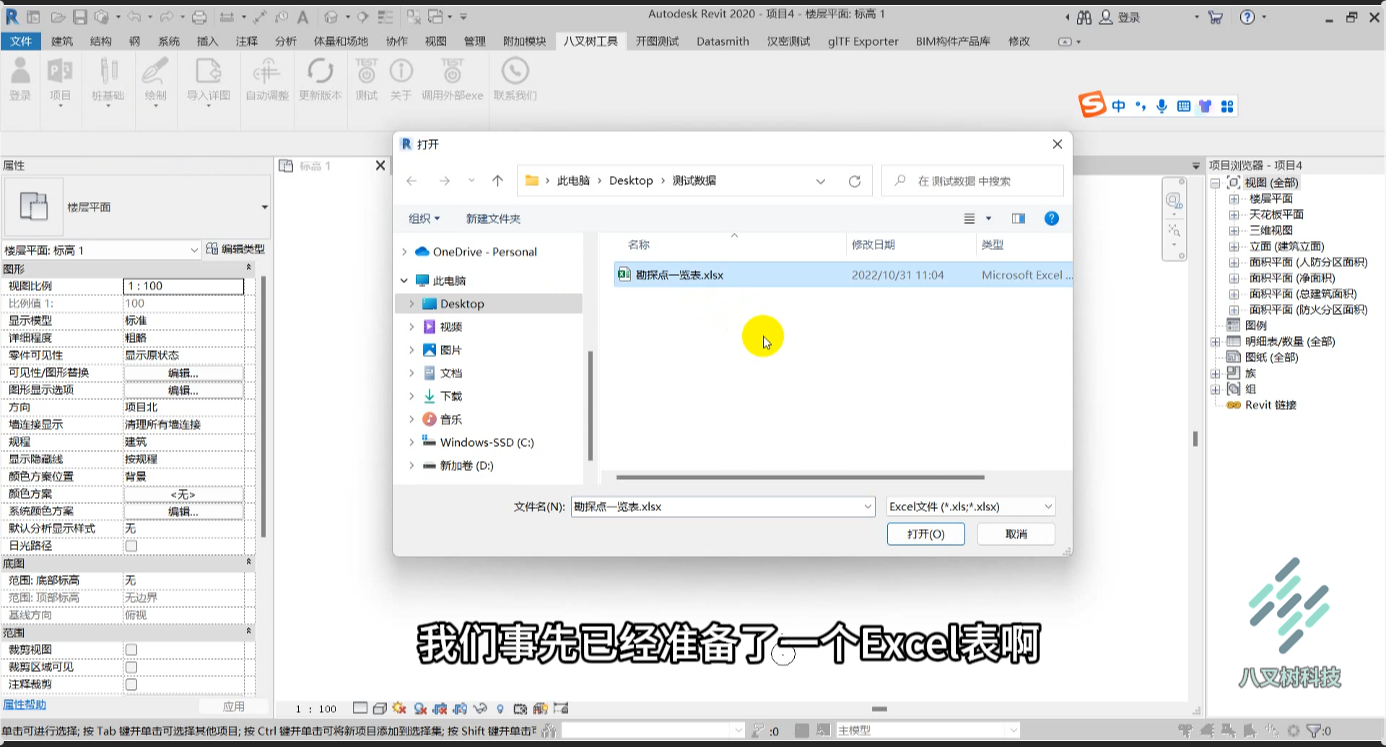Click the 打开(O) button
This screenshot has height=747, width=1386.
[926, 534]
